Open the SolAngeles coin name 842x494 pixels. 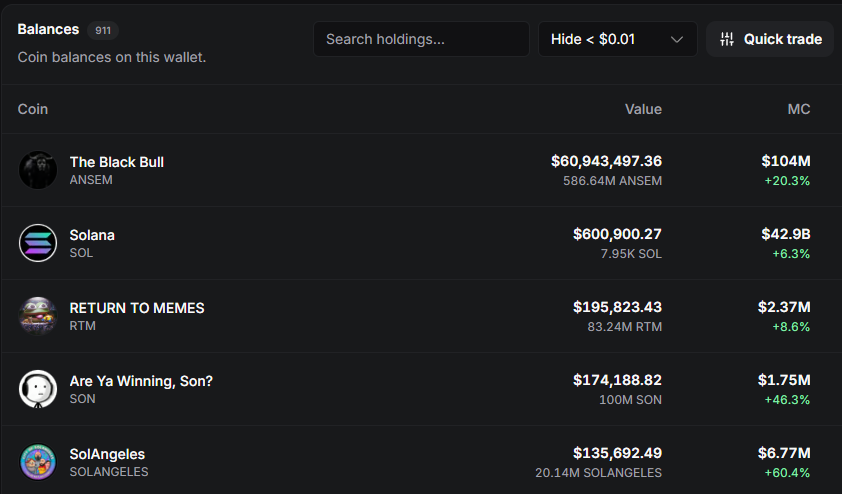(x=107, y=454)
